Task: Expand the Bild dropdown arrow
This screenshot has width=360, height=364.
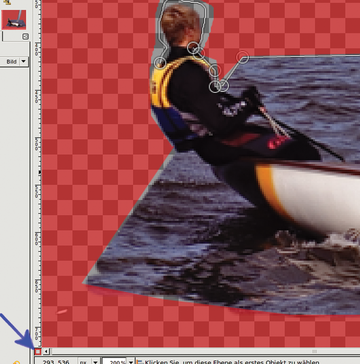Action: [23, 61]
